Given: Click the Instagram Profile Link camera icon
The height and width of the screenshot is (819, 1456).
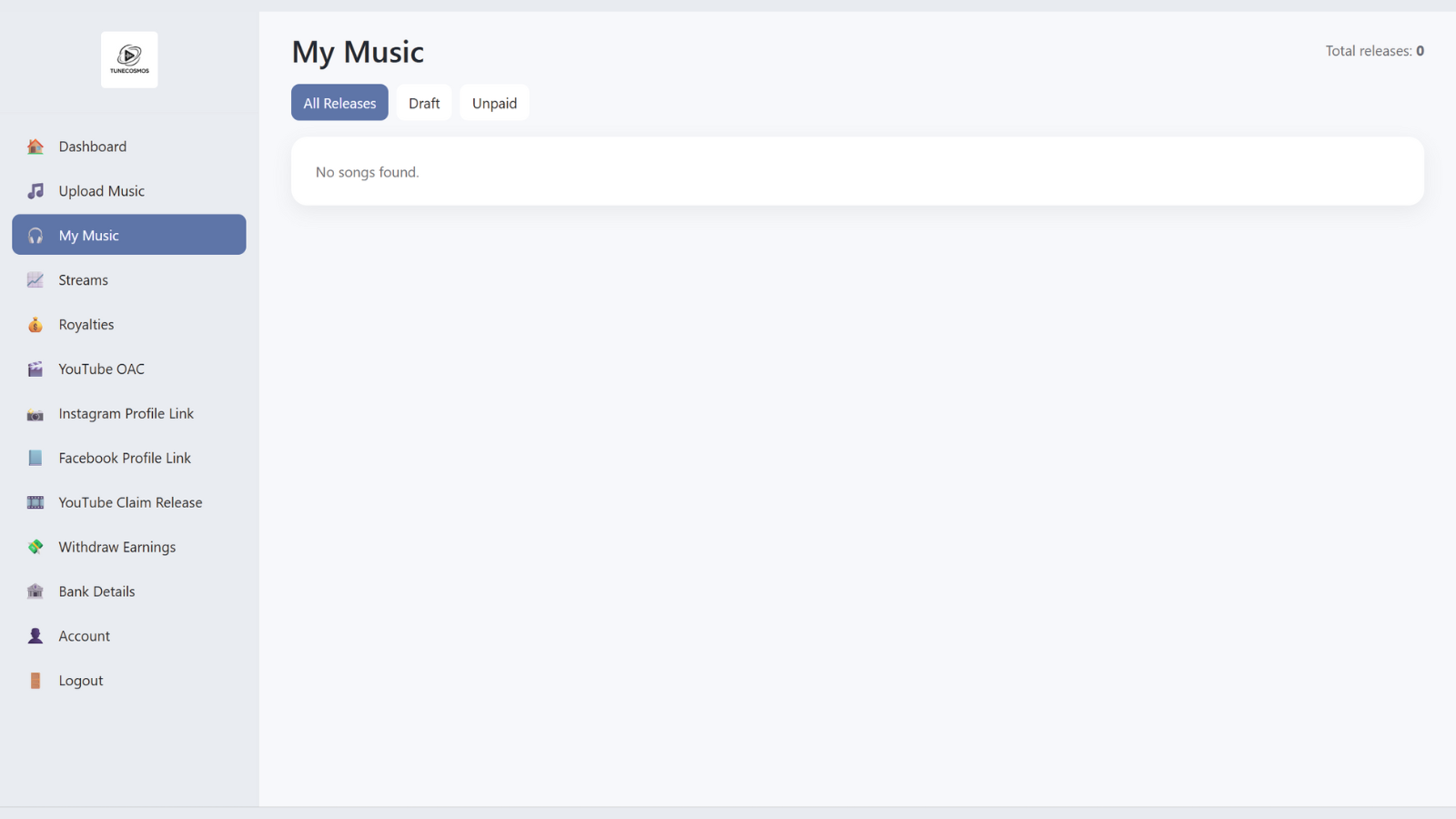Looking at the screenshot, I should pyautogui.click(x=35, y=414).
